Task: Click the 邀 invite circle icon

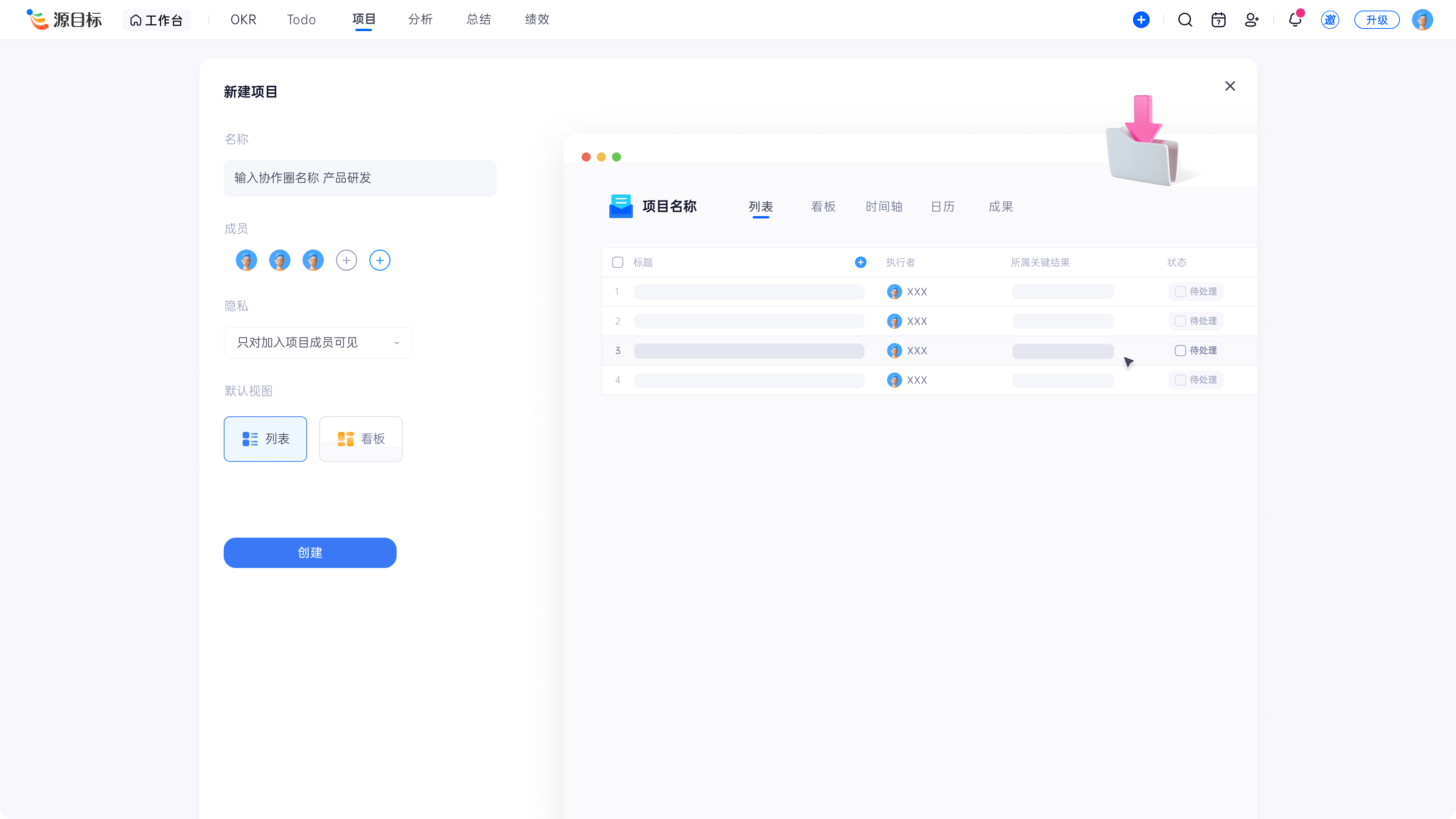Action: point(1330,20)
